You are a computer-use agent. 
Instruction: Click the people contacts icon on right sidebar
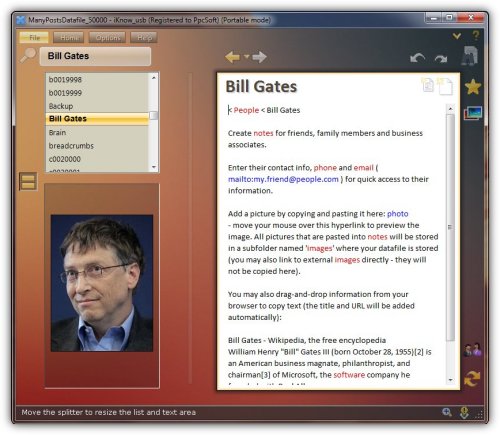pos(472,350)
